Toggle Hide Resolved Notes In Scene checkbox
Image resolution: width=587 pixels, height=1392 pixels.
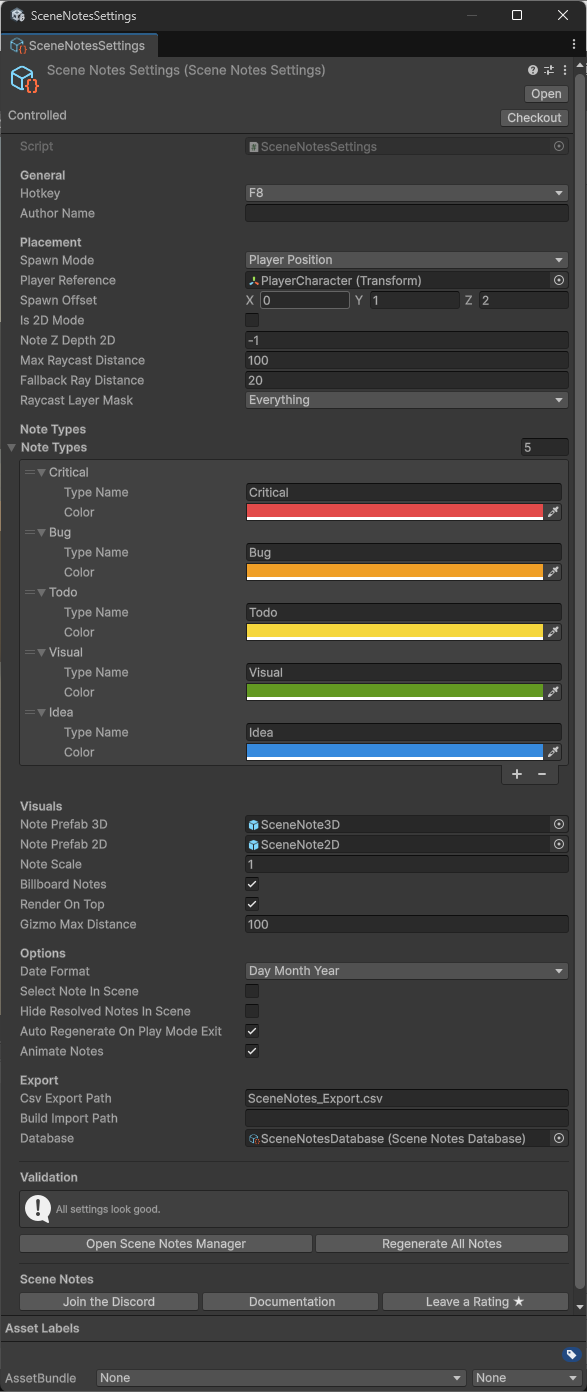[252, 1011]
